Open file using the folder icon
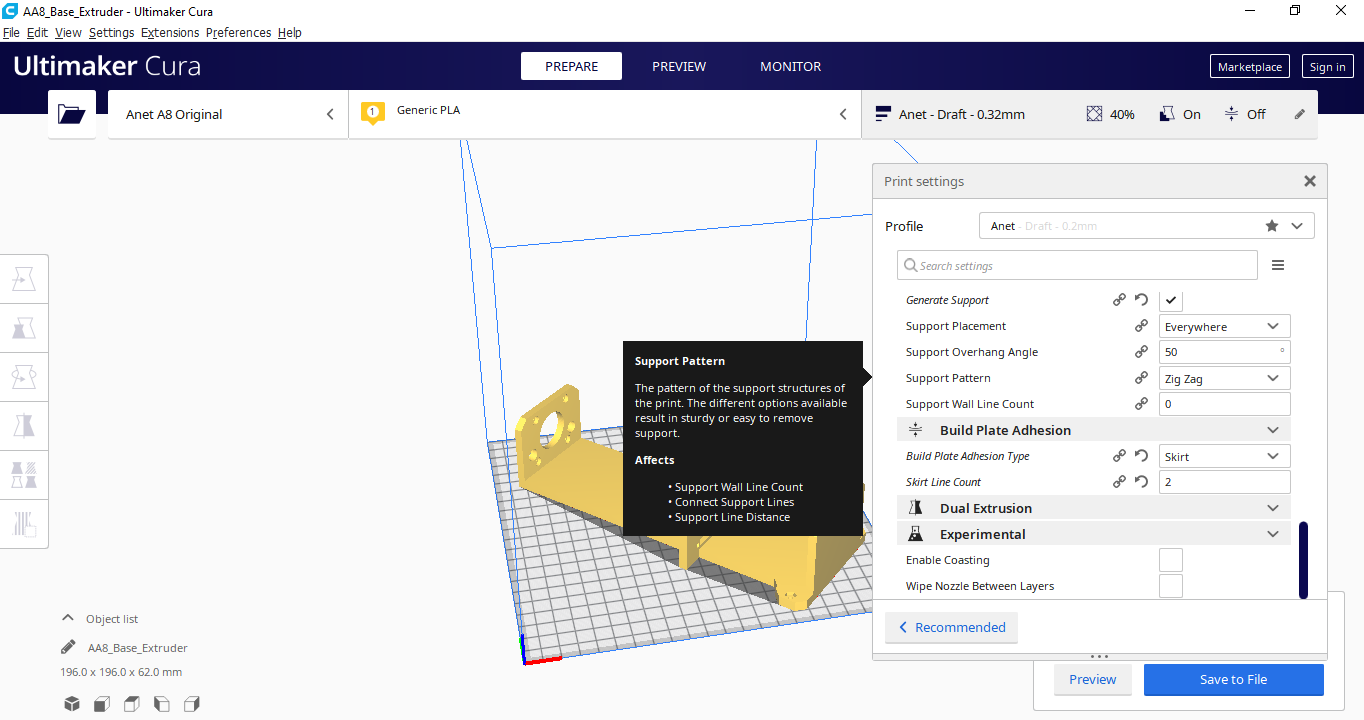Screen dimensions: 1364x720 click(72, 114)
